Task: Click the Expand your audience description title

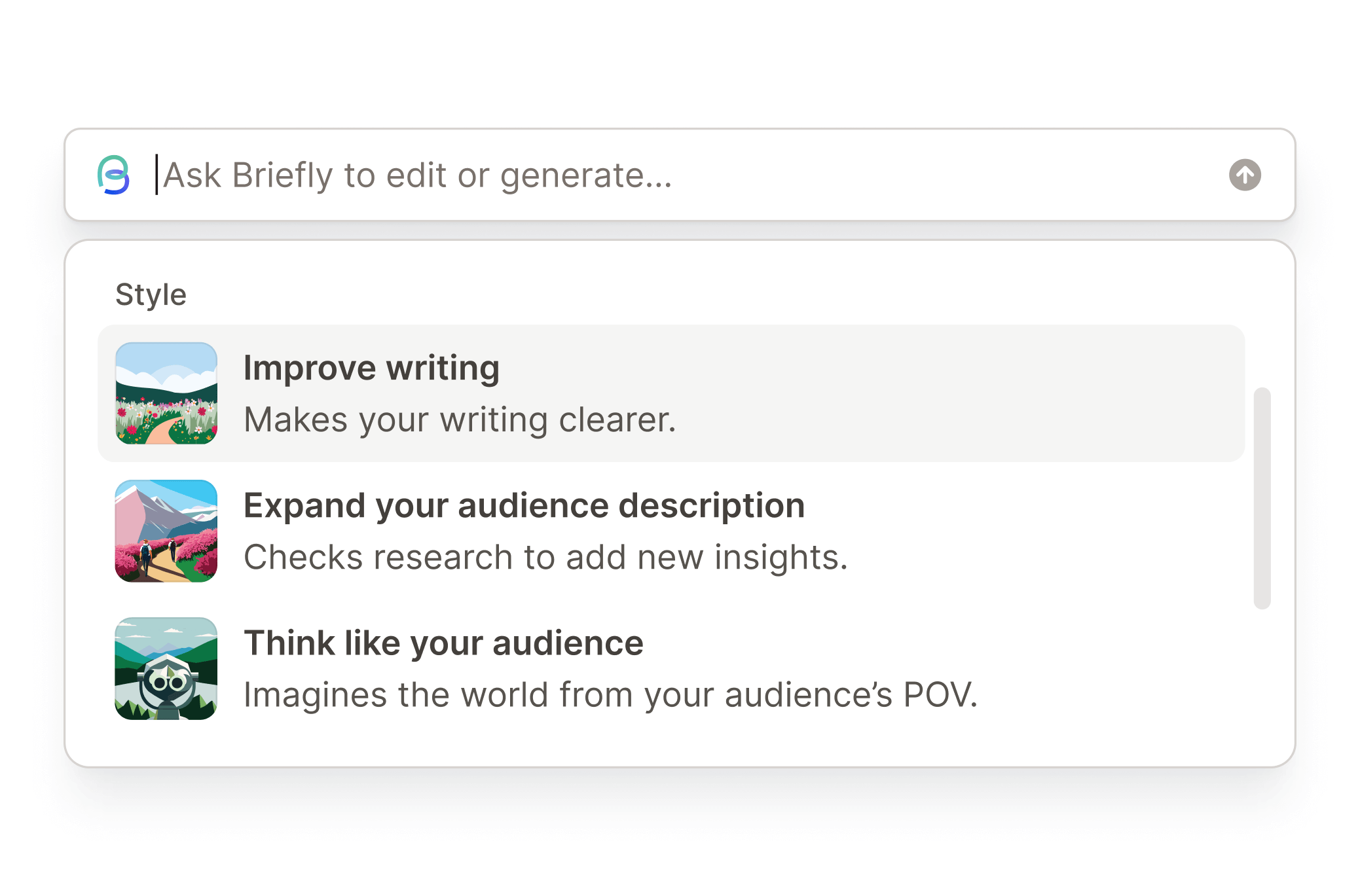Action: pyautogui.click(x=524, y=505)
